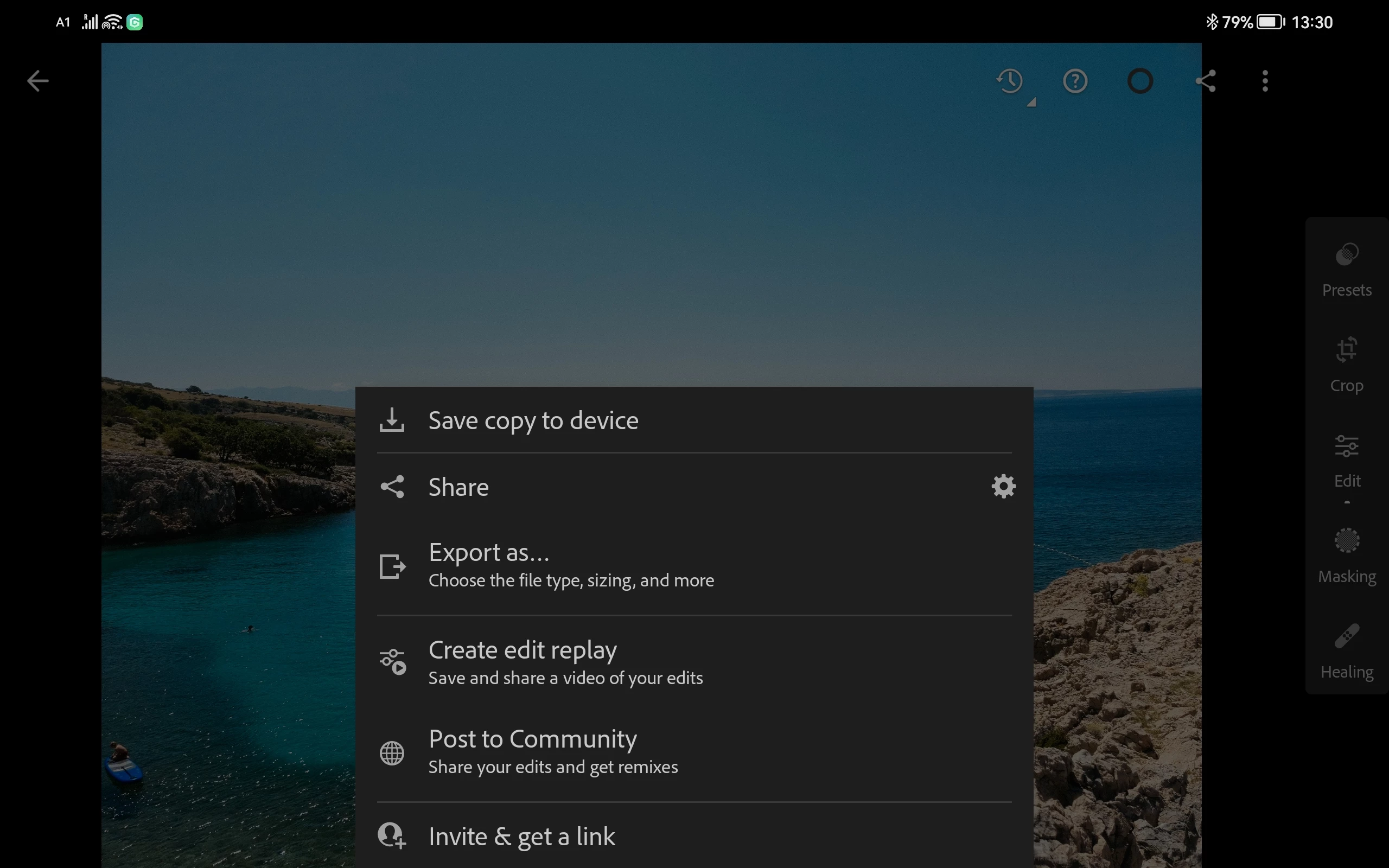This screenshot has width=1389, height=868.
Task: Open the edit history versions icon
Action: click(x=1010, y=81)
